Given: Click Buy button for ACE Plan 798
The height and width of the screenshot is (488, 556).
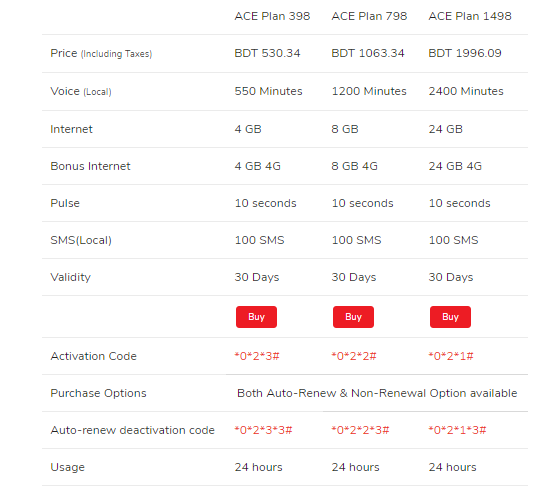Looking at the screenshot, I should click(353, 317).
